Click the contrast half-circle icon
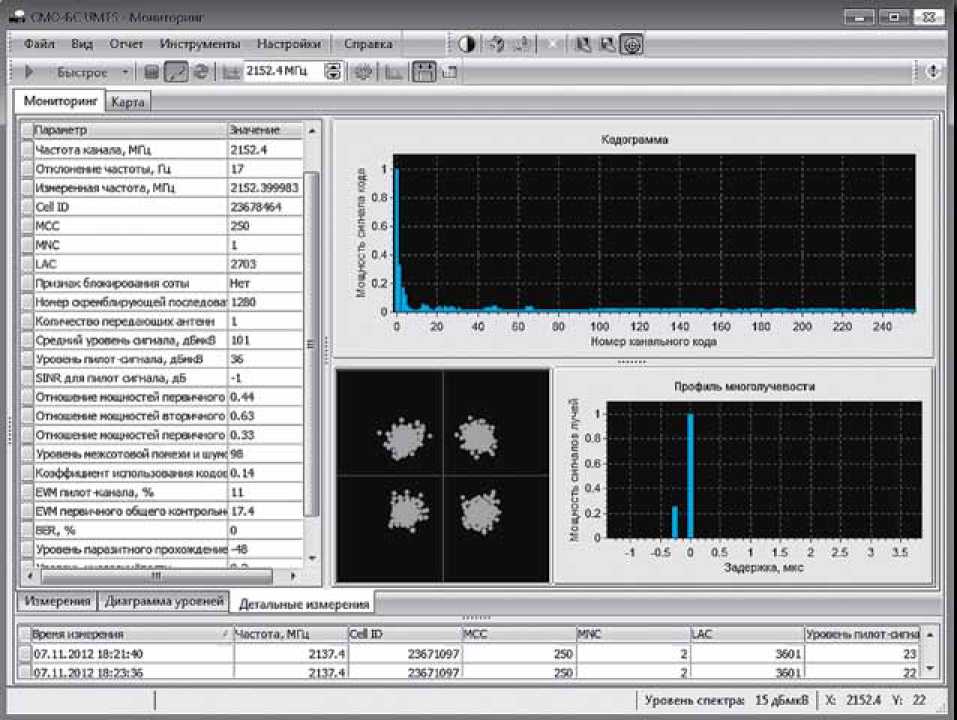Image resolution: width=957 pixels, height=720 pixels. pyautogui.click(x=466, y=44)
